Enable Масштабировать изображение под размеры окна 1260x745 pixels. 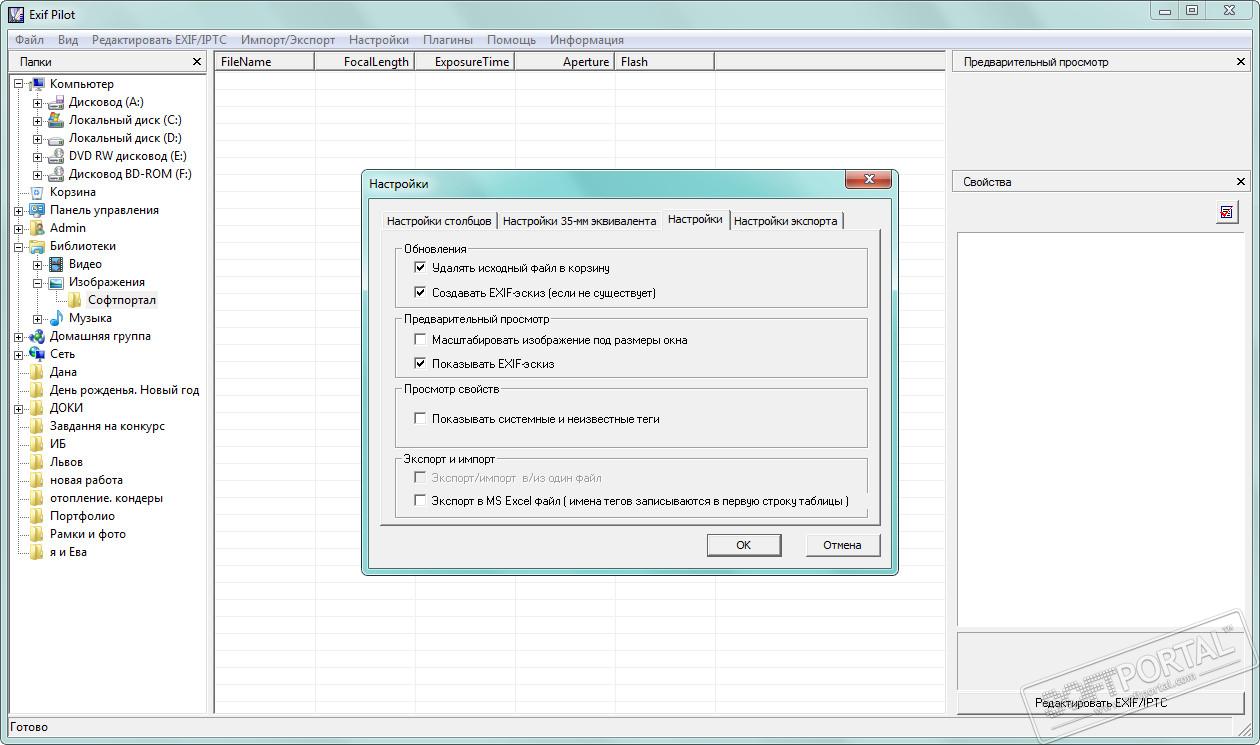(420, 340)
